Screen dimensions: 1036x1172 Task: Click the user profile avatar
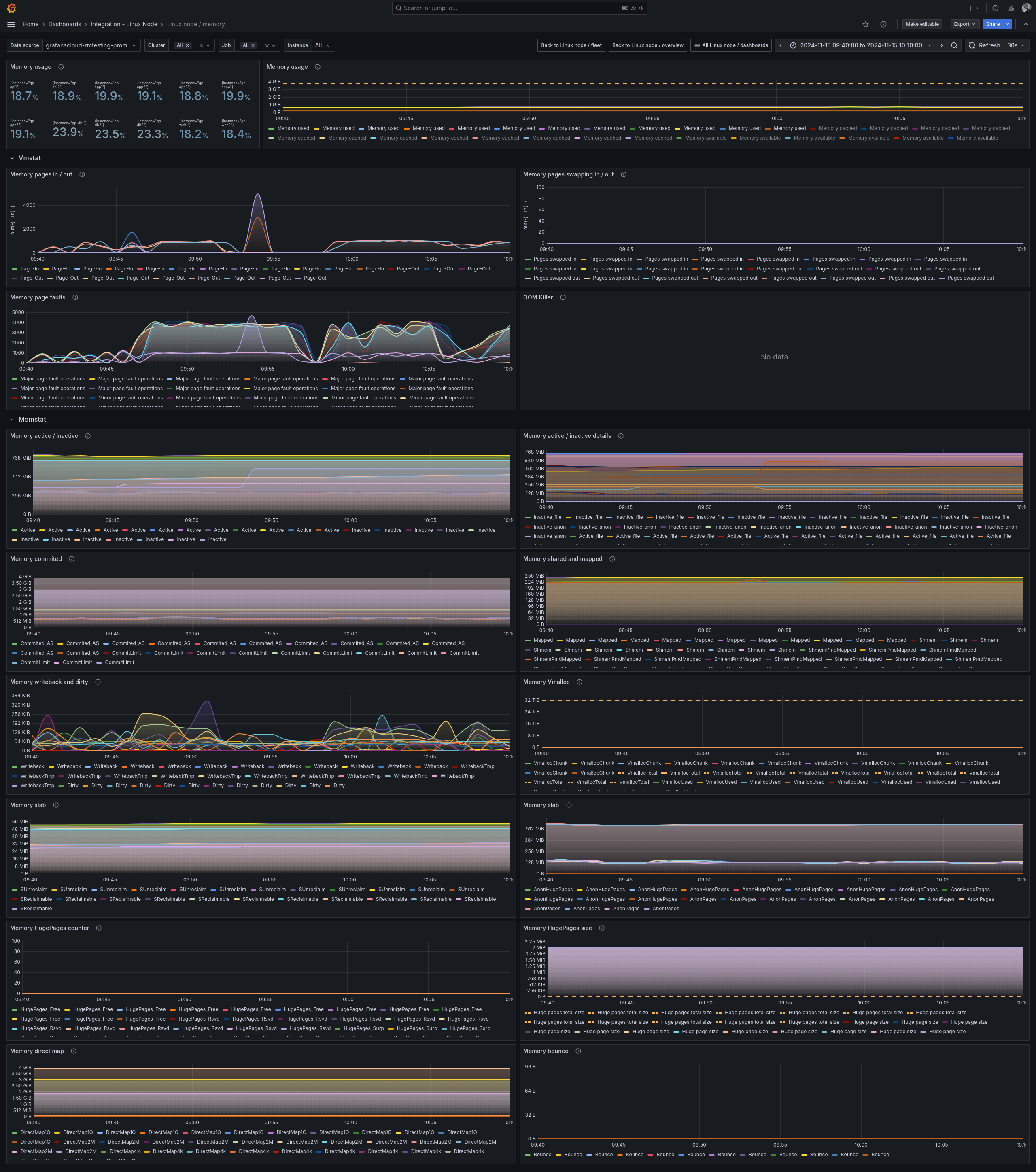pyautogui.click(x=1026, y=8)
